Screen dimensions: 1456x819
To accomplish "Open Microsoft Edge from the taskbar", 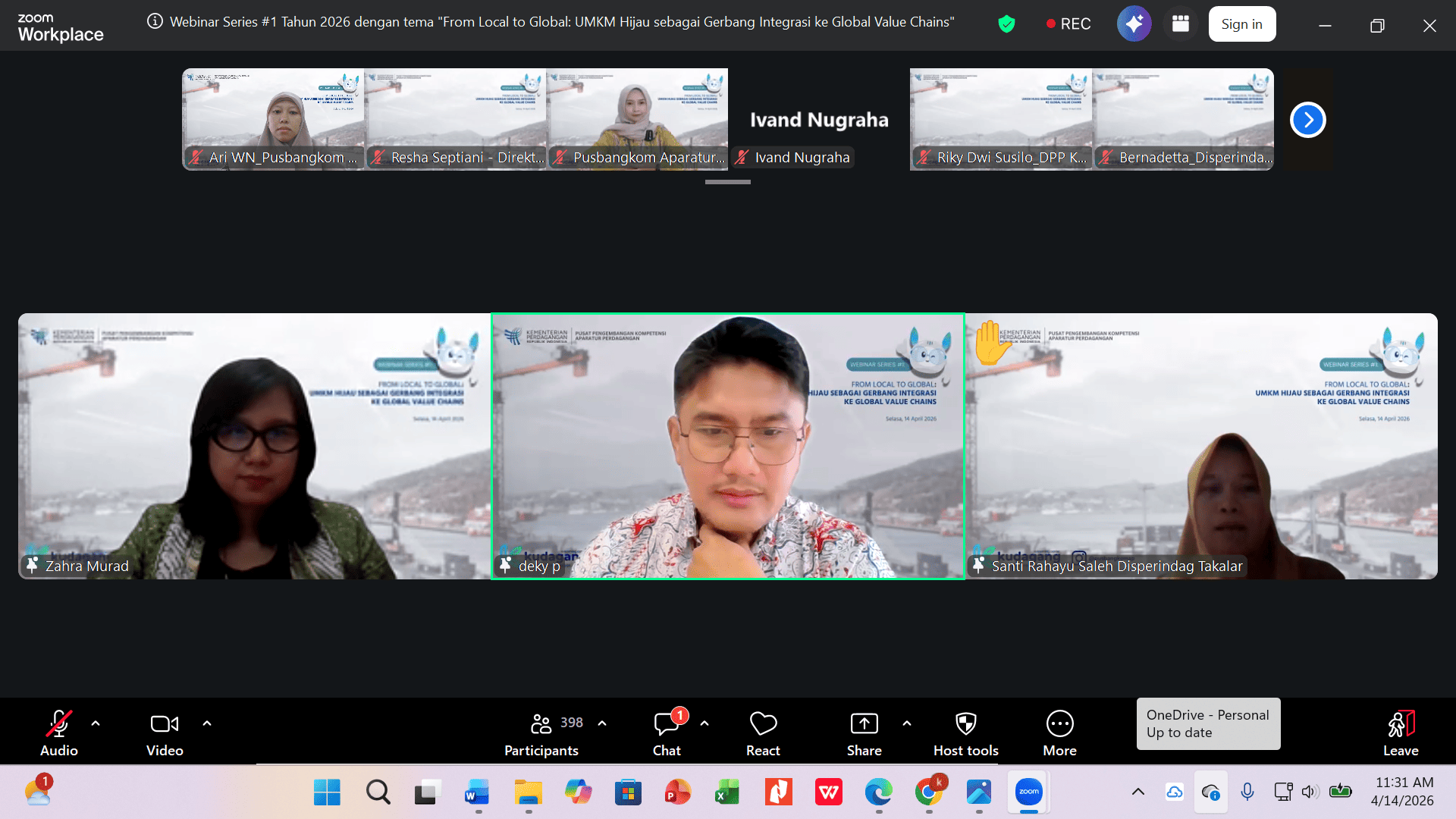I will pyautogui.click(x=878, y=792).
